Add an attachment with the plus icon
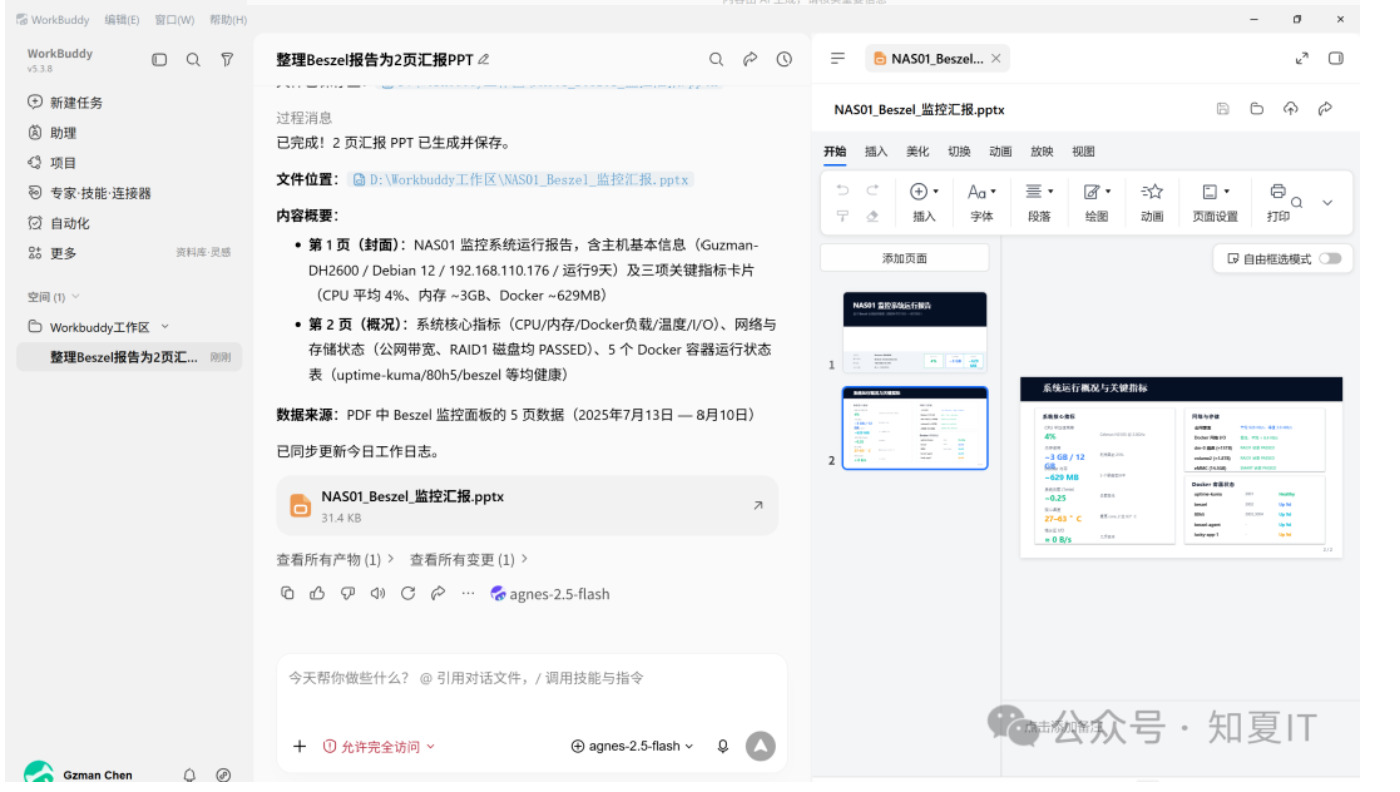The width and height of the screenshot is (1400, 792). point(299,746)
